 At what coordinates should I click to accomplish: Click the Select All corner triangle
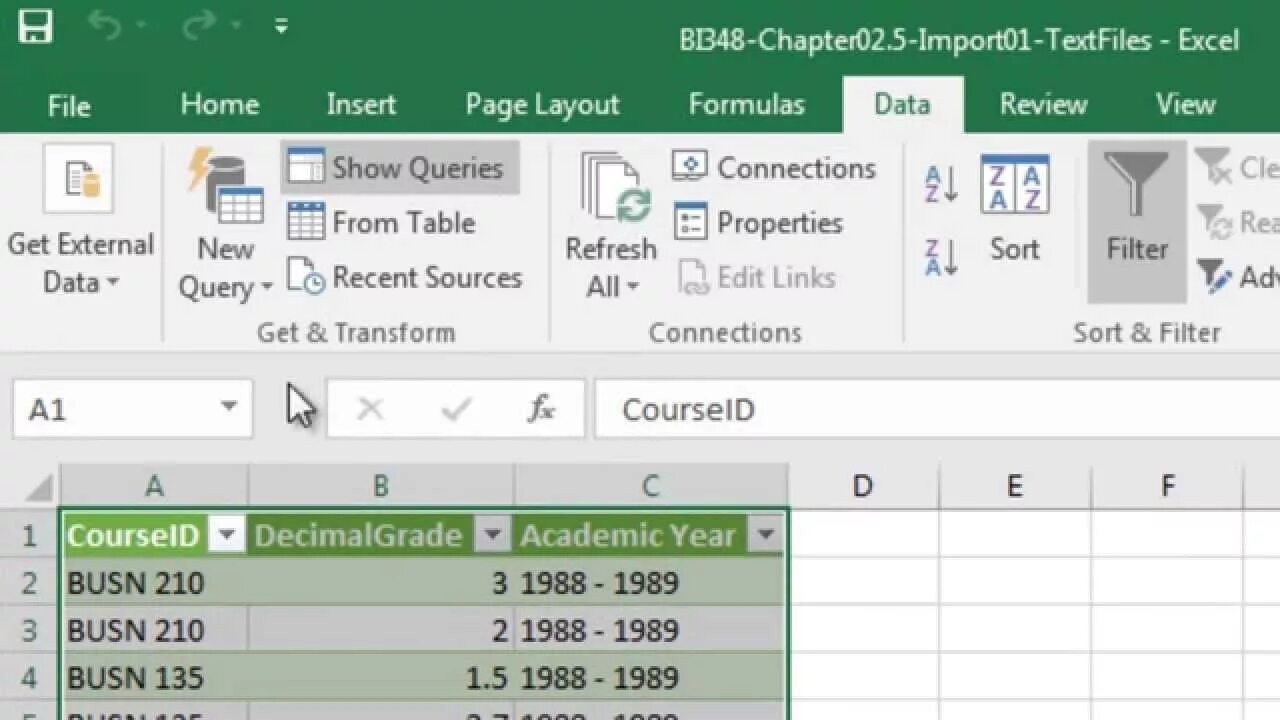click(38, 488)
